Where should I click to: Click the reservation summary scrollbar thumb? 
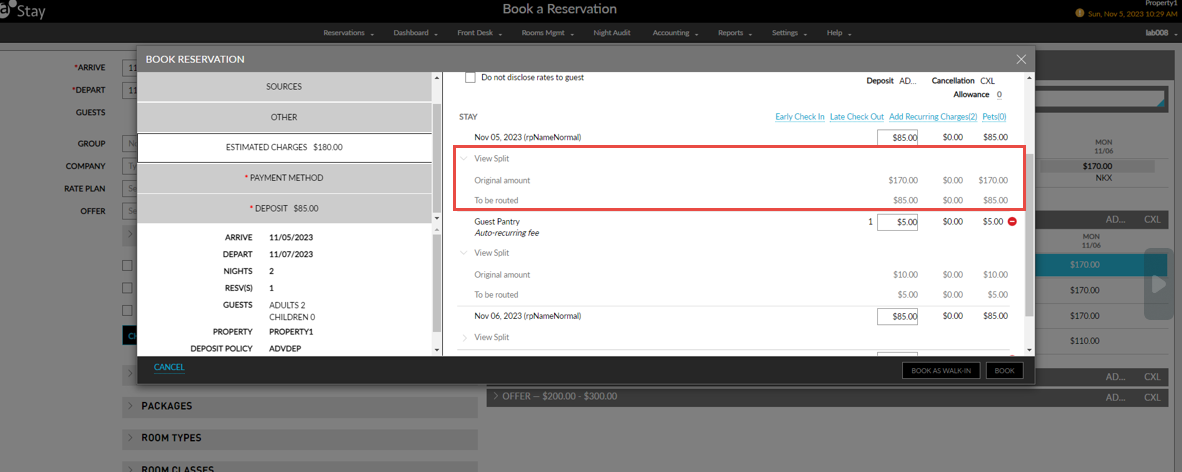(436, 284)
